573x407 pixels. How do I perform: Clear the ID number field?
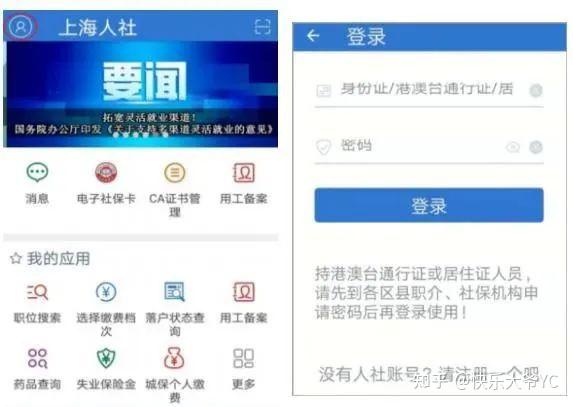pyautogui.click(x=536, y=90)
